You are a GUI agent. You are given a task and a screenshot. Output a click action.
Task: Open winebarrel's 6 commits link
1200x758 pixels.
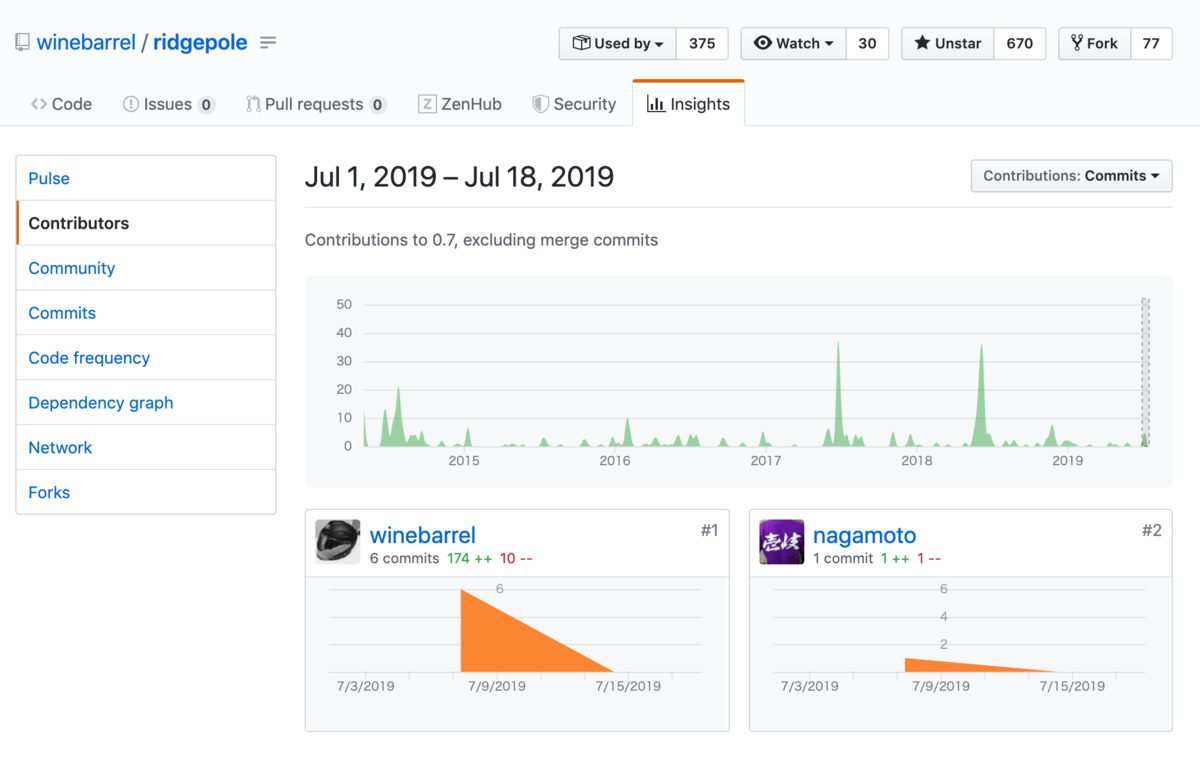pos(404,558)
